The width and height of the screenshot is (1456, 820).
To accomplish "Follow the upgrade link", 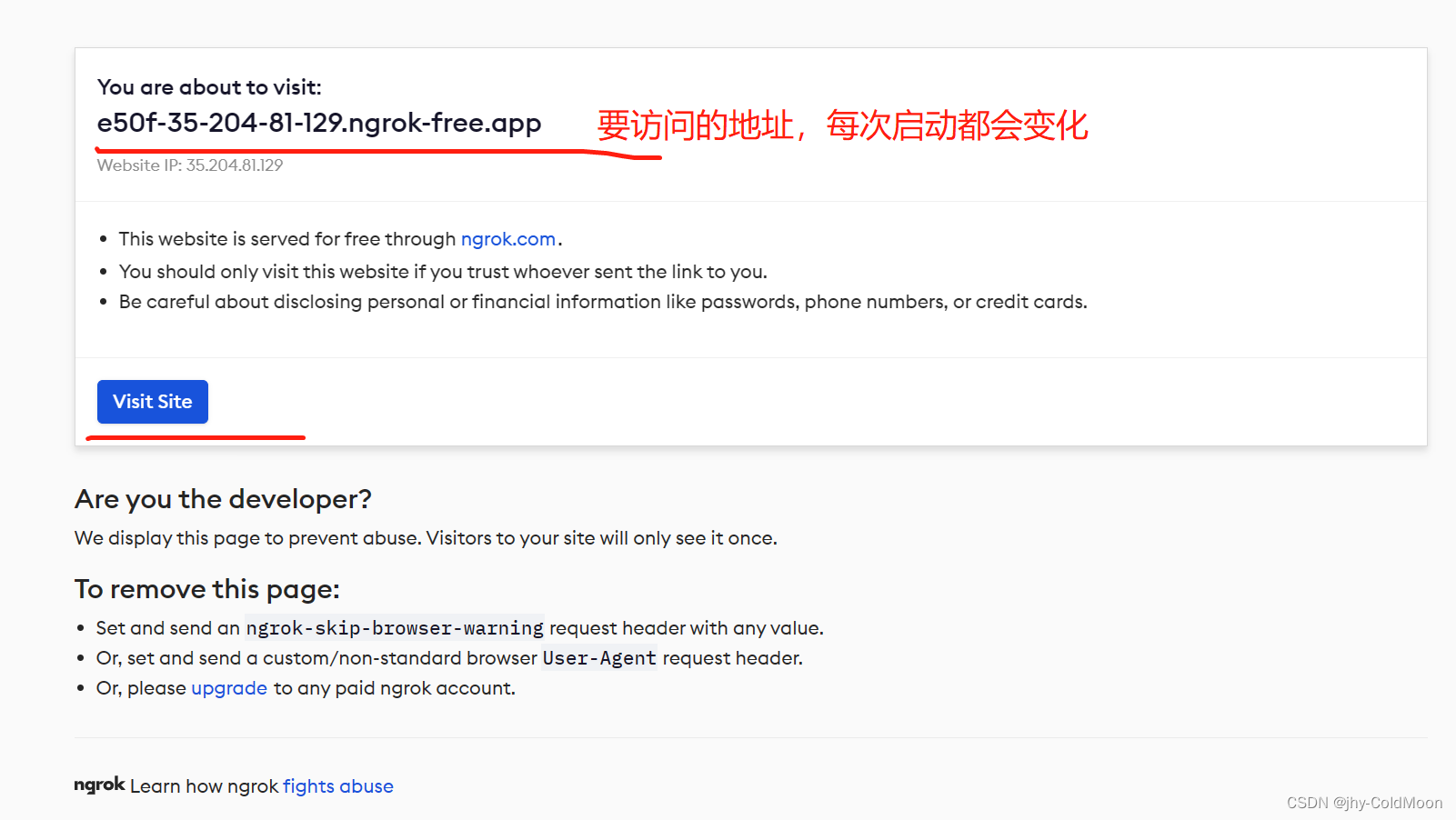I will tap(229, 688).
